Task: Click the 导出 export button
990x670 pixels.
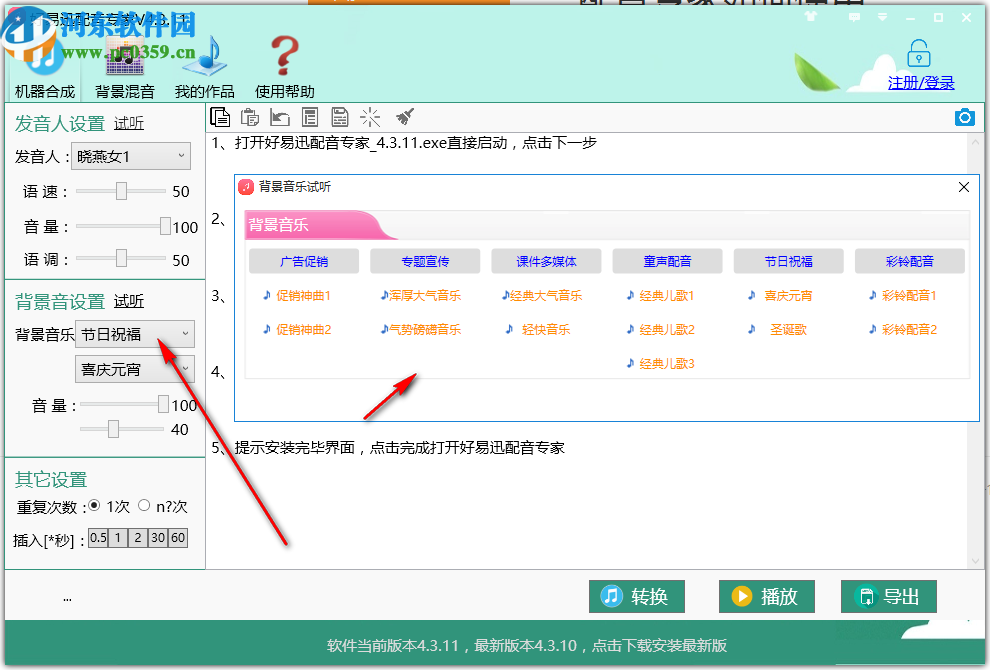Action: click(888, 596)
